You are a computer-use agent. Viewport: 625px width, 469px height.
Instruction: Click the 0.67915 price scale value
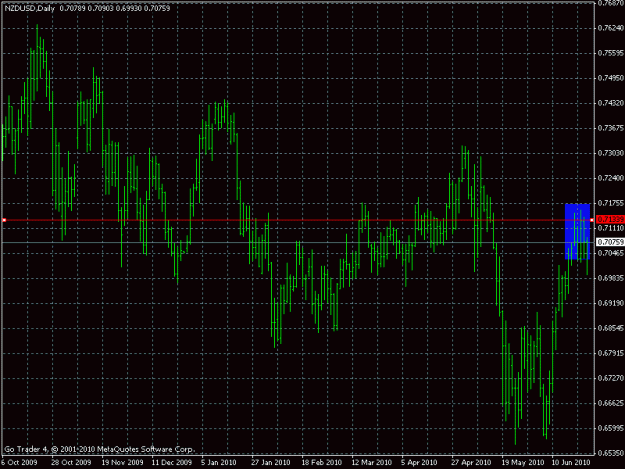[611, 353]
